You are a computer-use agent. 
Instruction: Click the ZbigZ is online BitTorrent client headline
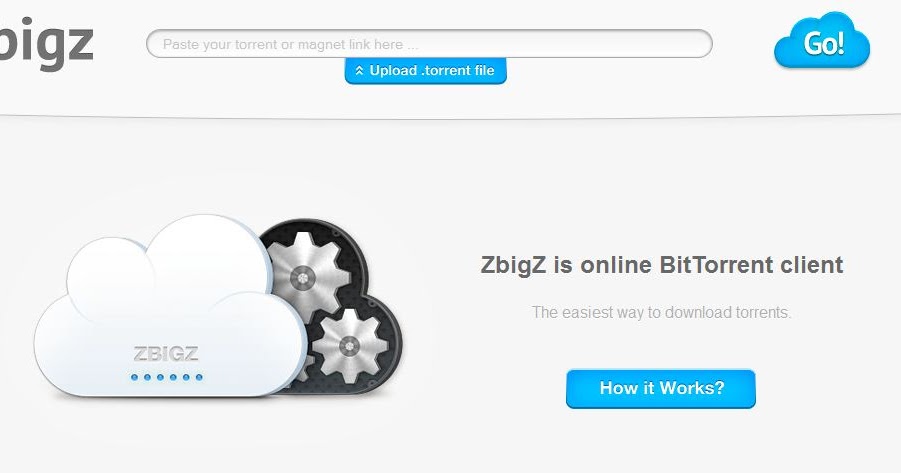coord(662,266)
